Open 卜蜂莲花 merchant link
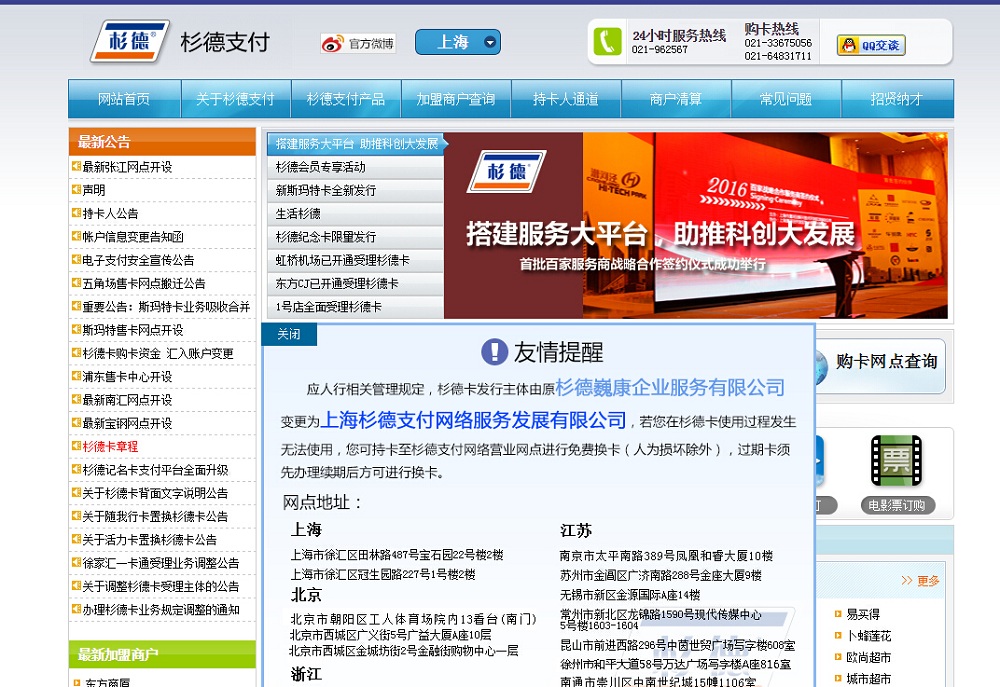1000x687 pixels. click(x=869, y=636)
